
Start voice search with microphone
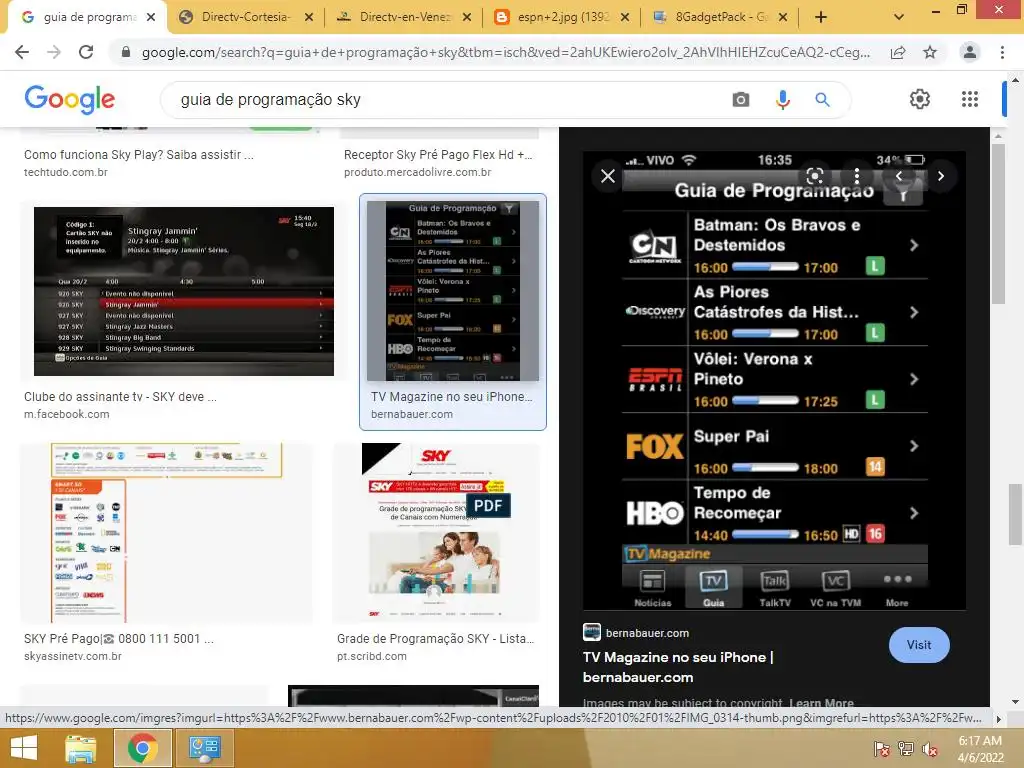pyautogui.click(x=782, y=100)
